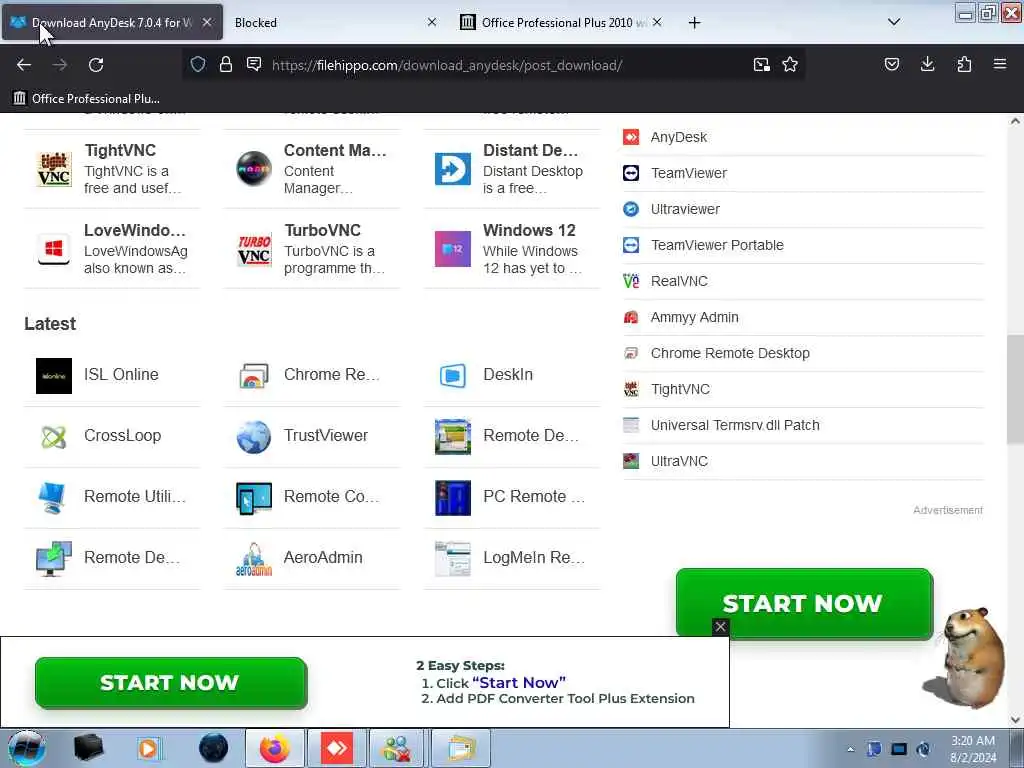Click the Windows 12 purple icon
1024x768 pixels.
453,249
